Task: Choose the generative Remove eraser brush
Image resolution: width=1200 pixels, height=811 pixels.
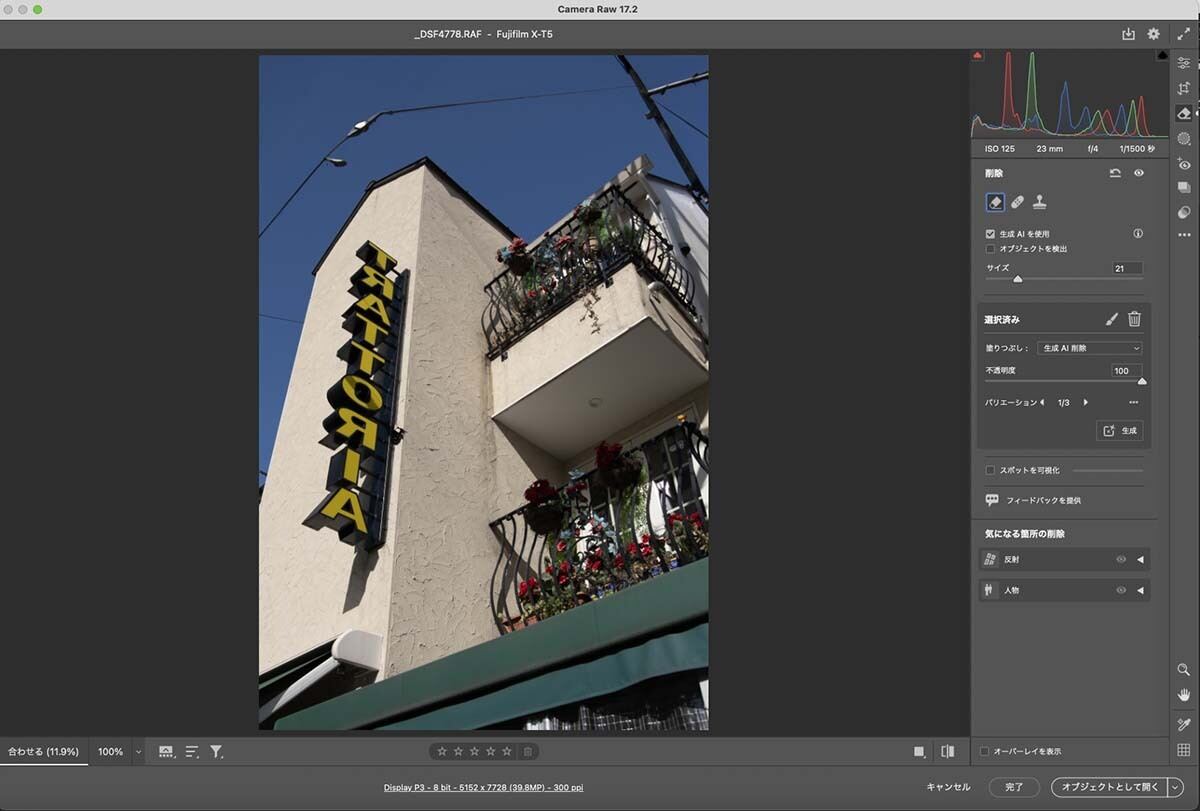Action: pyautogui.click(x=995, y=202)
